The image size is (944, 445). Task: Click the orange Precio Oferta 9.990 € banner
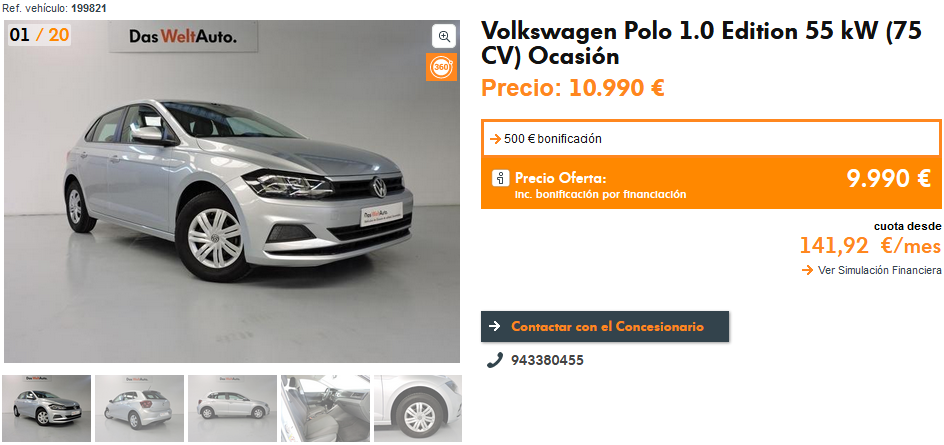(712, 183)
